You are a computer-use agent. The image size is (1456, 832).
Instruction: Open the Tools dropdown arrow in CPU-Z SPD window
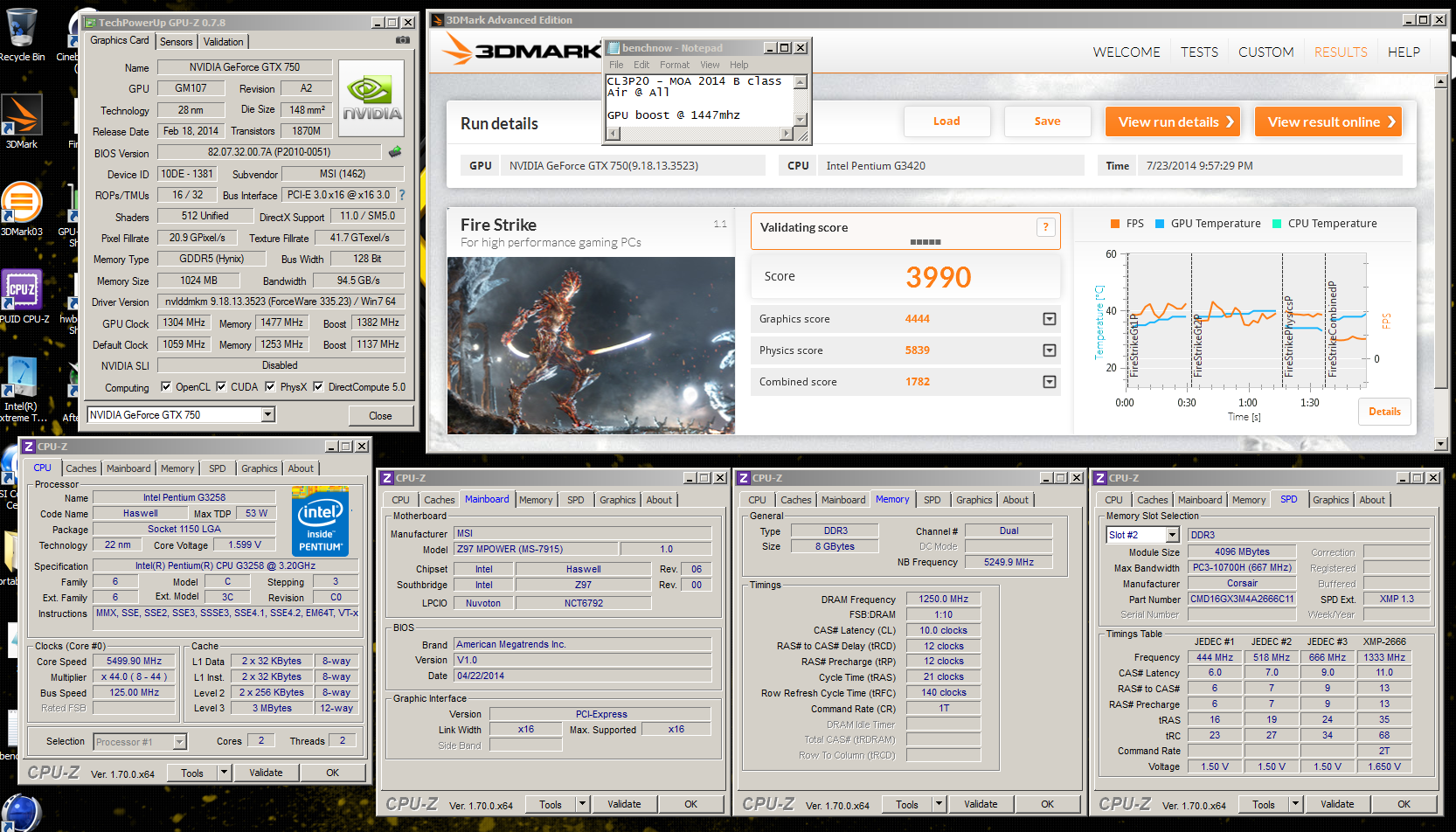click(x=1295, y=804)
